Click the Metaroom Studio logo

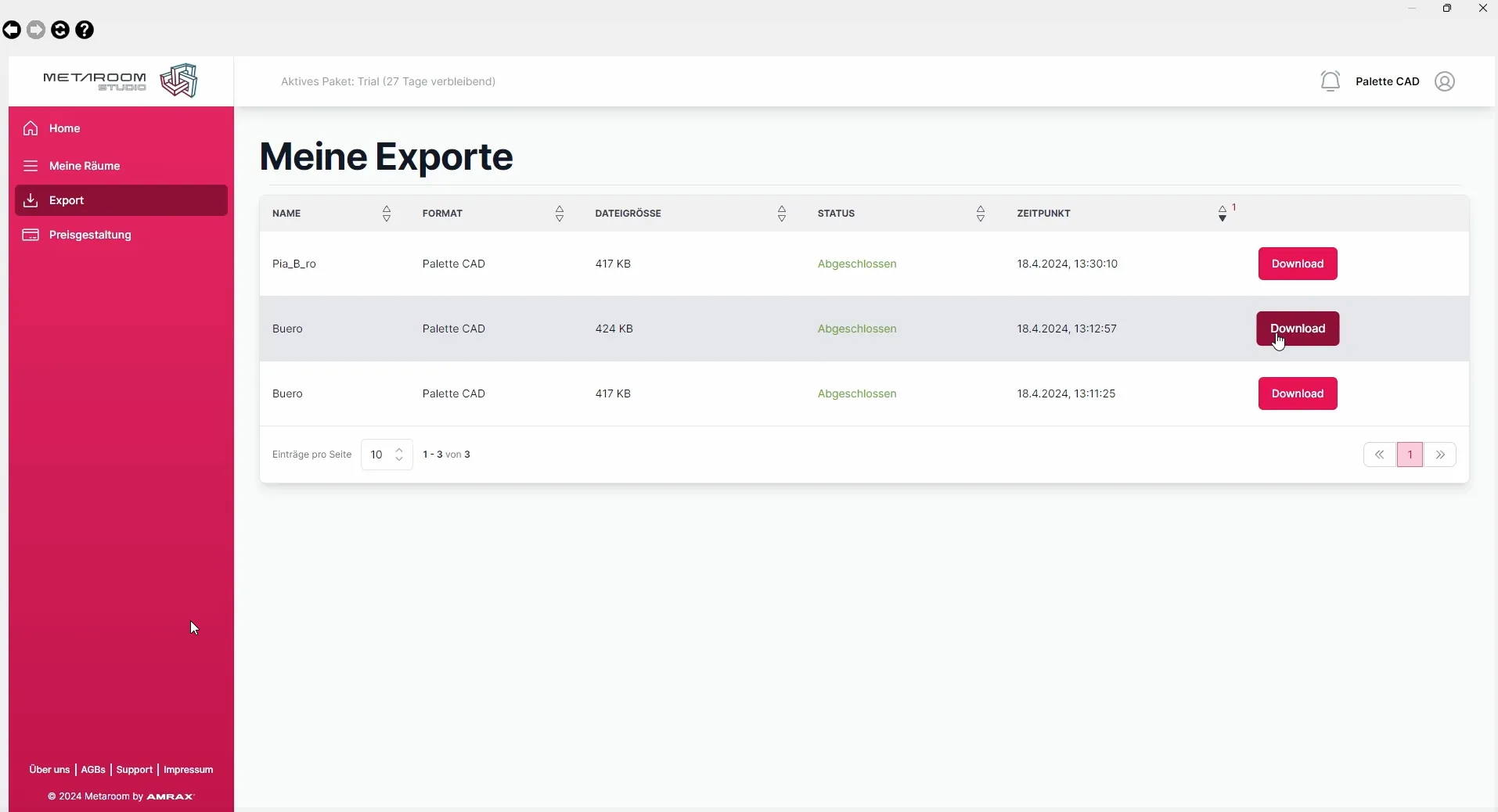pyautogui.click(x=117, y=81)
